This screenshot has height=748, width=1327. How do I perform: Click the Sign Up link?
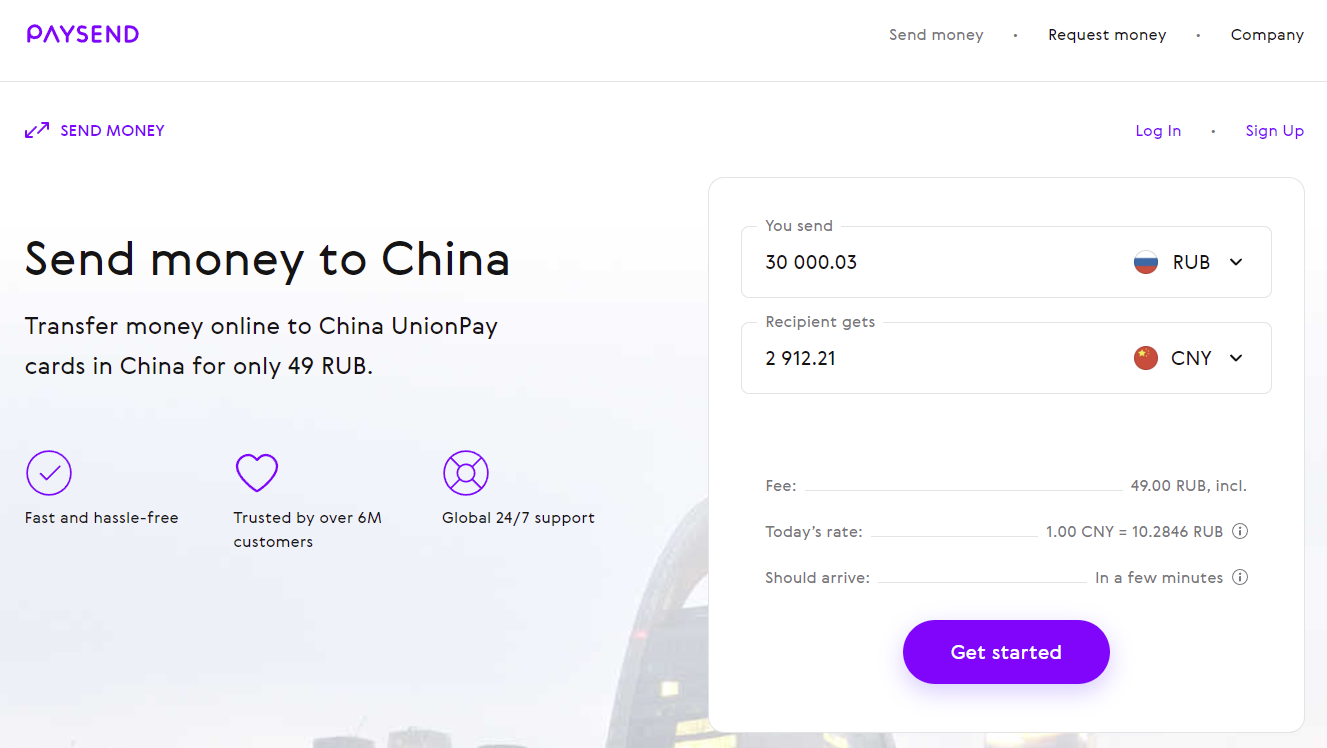pos(1275,131)
